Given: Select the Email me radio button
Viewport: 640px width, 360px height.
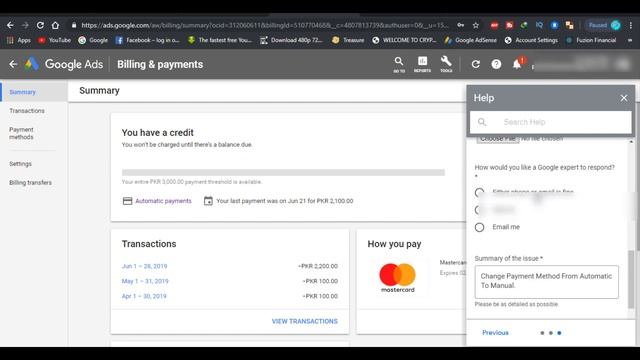Looking at the screenshot, I should pos(480,227).
